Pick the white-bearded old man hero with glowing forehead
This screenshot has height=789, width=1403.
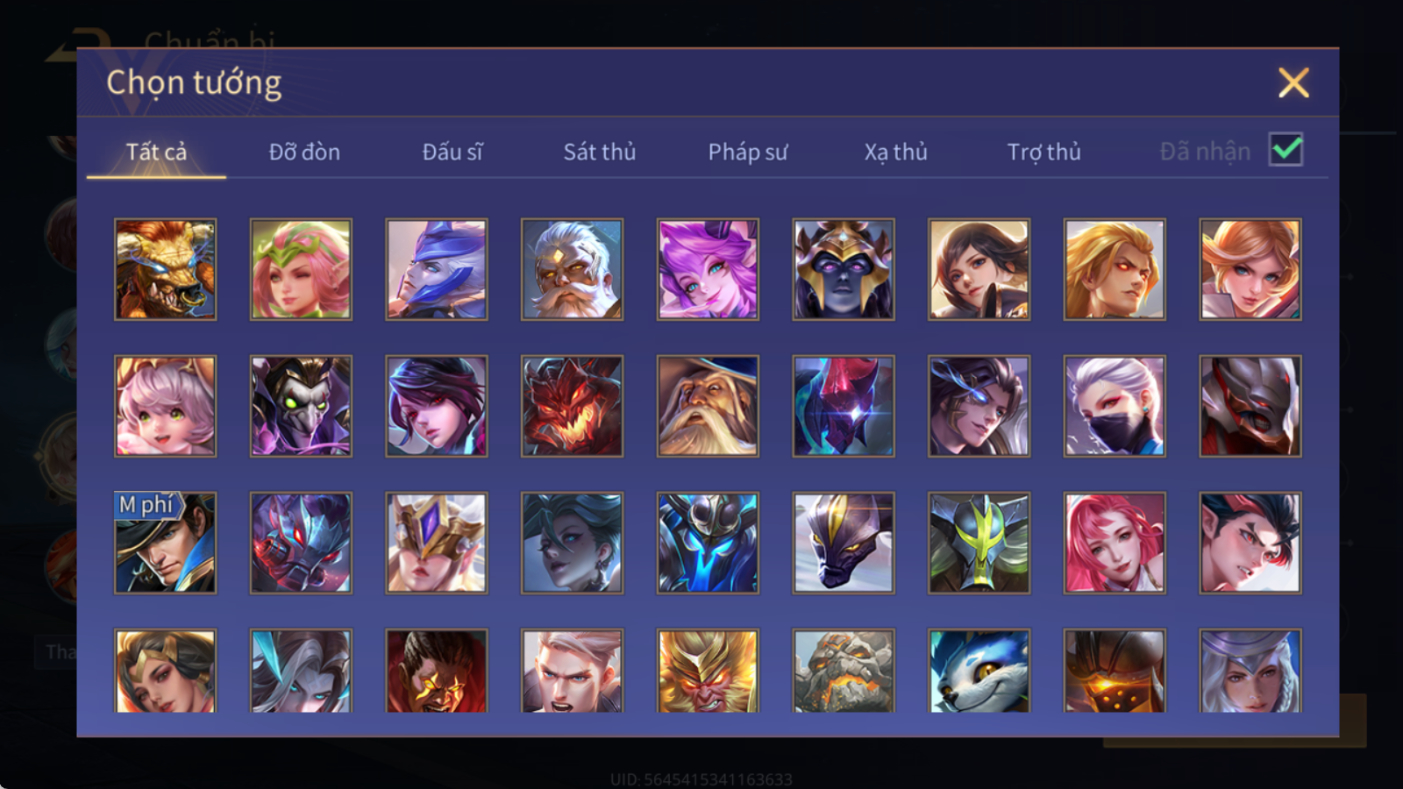click(572, 269)
